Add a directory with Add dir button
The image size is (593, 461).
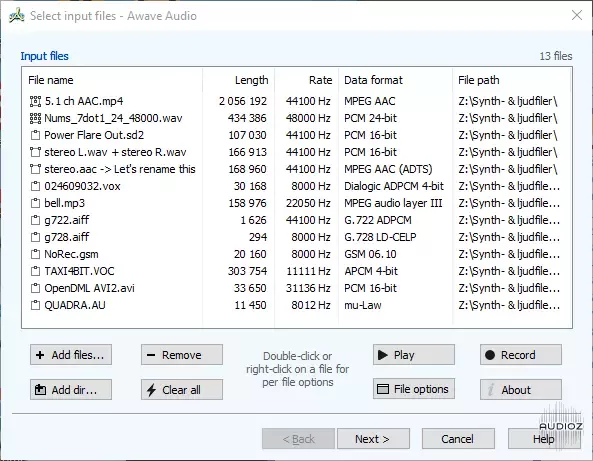71,390
